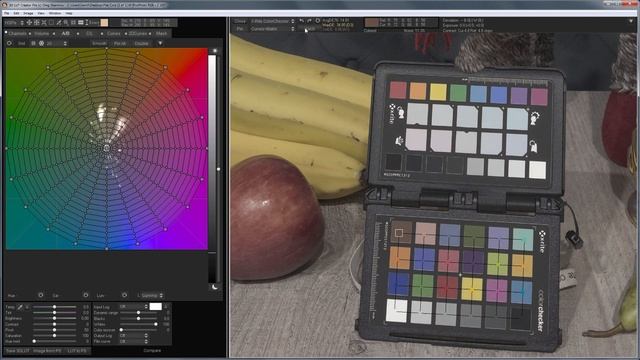Screen dimensions: 640x360
Task: Open the Input Log dropdown
Action: tap(133, 307)
